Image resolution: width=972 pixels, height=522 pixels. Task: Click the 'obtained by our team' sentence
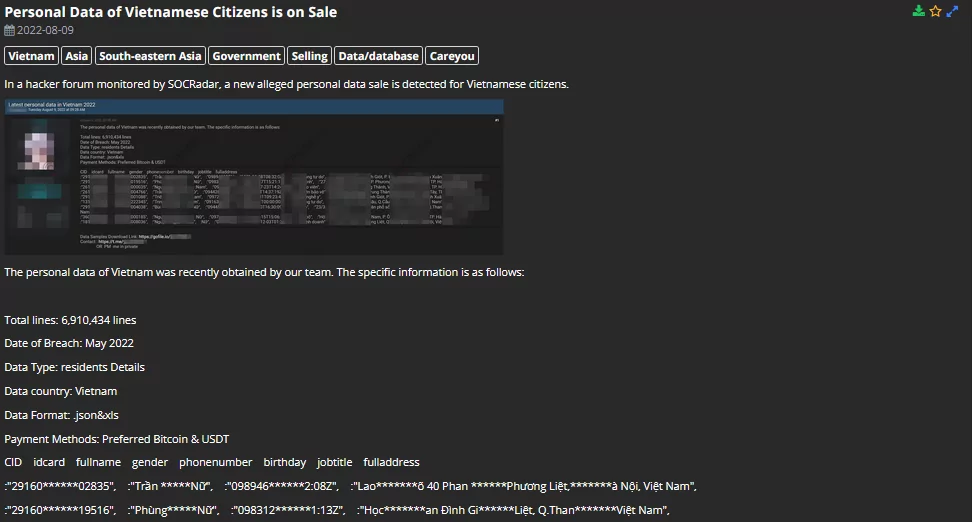pos(264,272)
